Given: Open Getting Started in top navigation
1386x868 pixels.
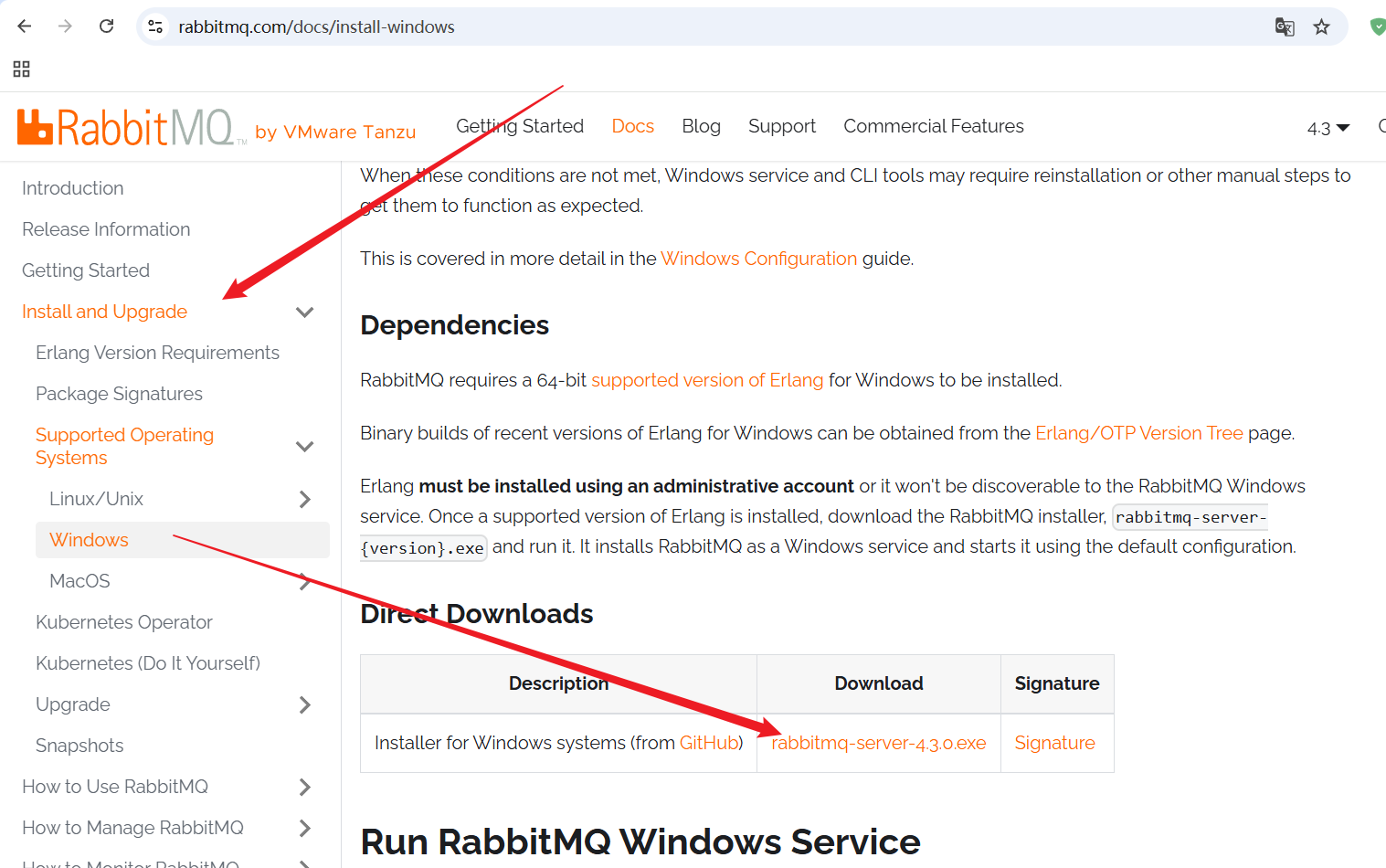Looking at the screenshot, I should coord(520,126).
